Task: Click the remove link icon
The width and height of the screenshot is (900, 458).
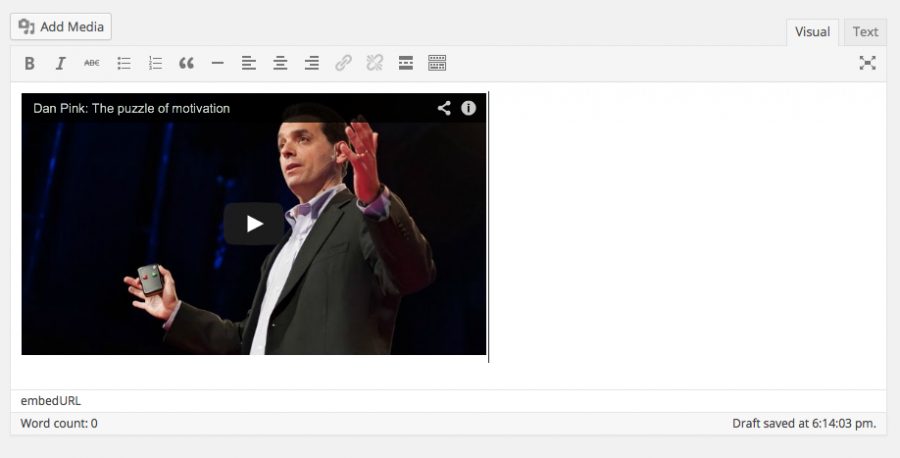Action: (374, 63)
